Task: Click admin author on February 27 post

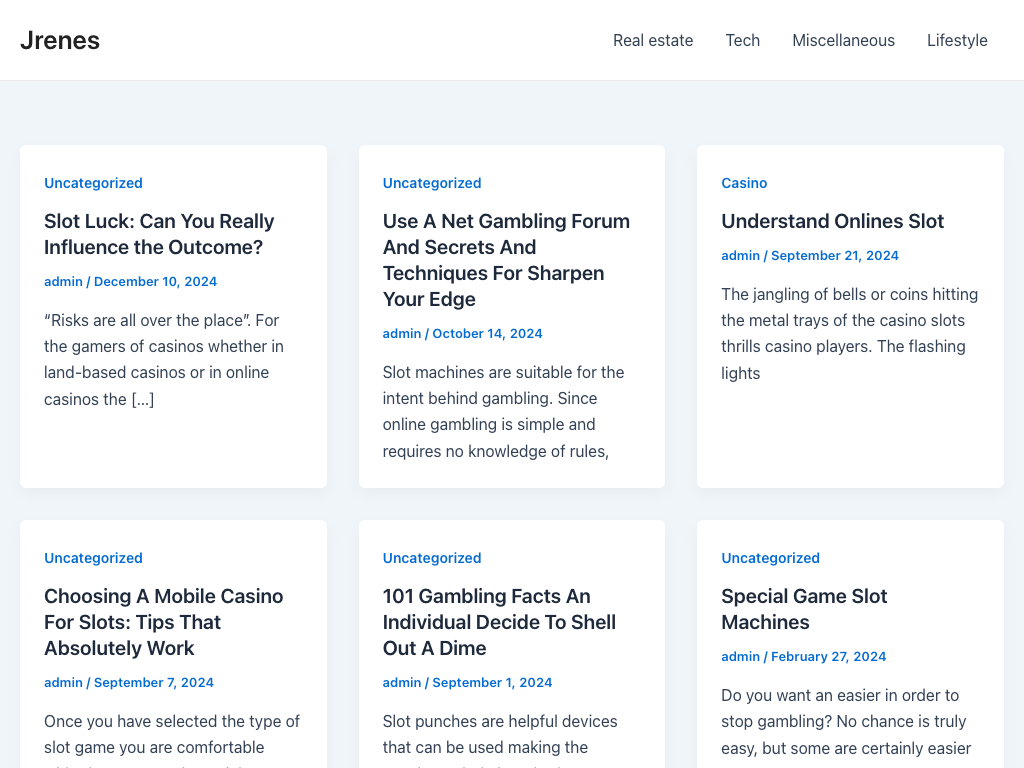Action: 740,656
